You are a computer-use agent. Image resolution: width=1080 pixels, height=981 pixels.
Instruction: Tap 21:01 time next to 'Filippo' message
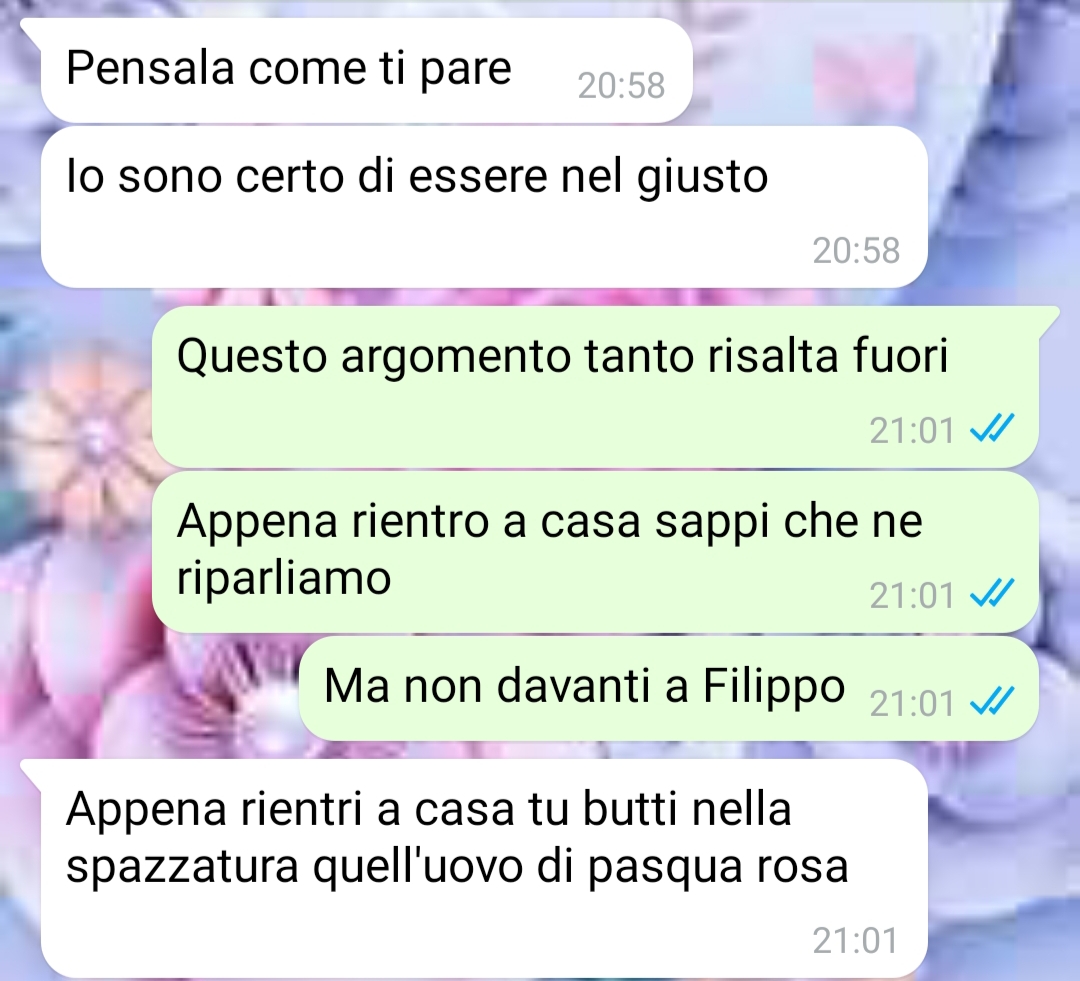point(912,703)
